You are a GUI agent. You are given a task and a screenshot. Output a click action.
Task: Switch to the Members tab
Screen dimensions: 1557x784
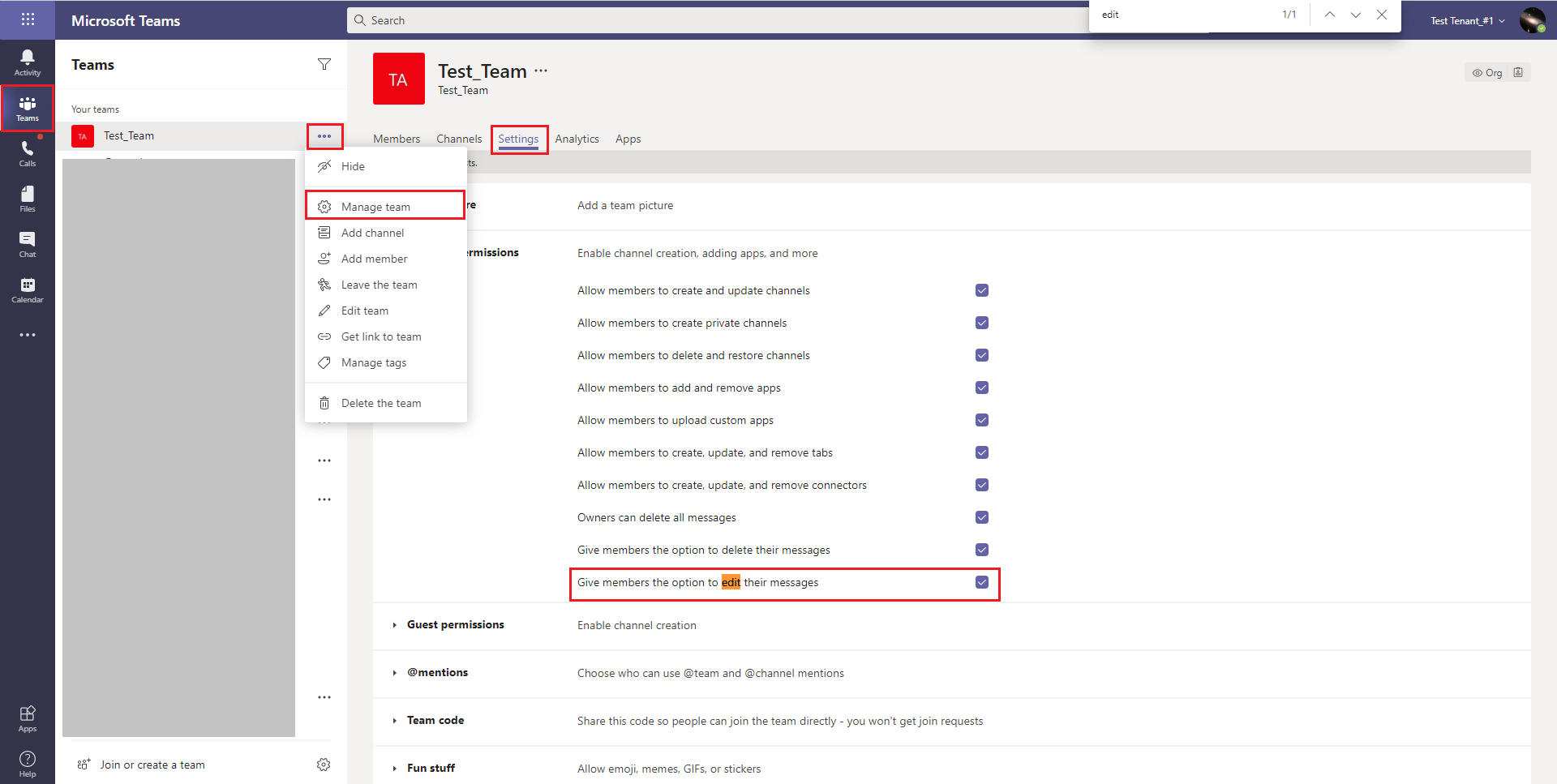(x=397, y=139)
